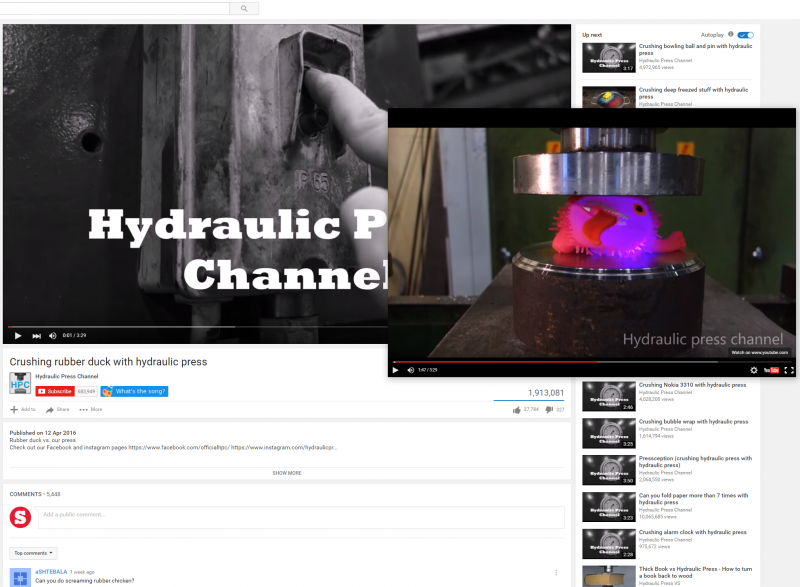800x587 pixels.
Task: Enter fullscreen in the popup player
Action: 789,370
